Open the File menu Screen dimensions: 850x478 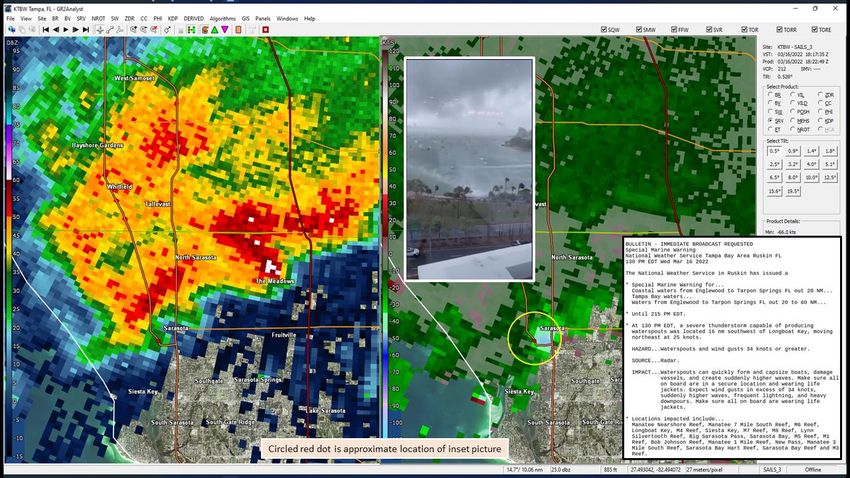click(x=11, y=18)
